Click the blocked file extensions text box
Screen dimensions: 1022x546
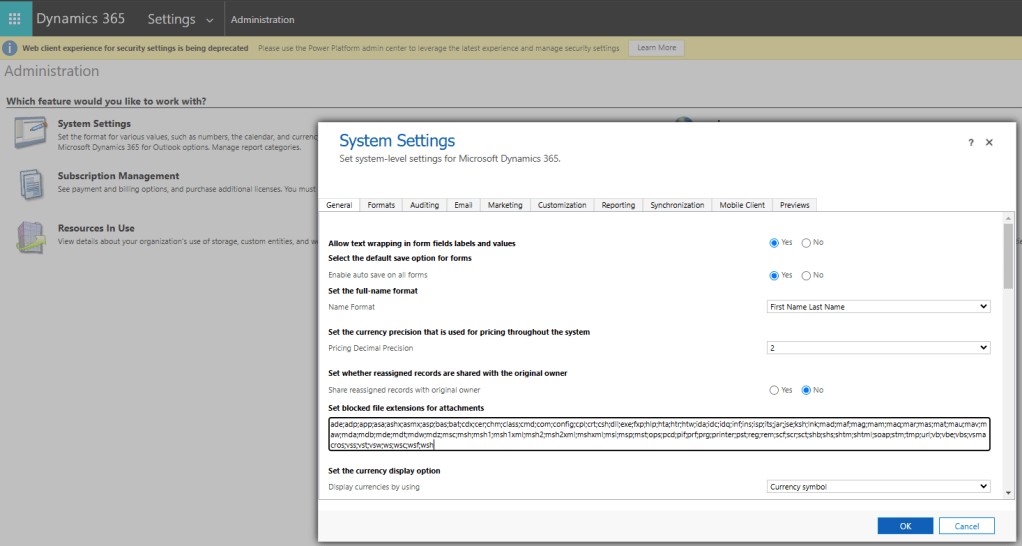point(658,434)
